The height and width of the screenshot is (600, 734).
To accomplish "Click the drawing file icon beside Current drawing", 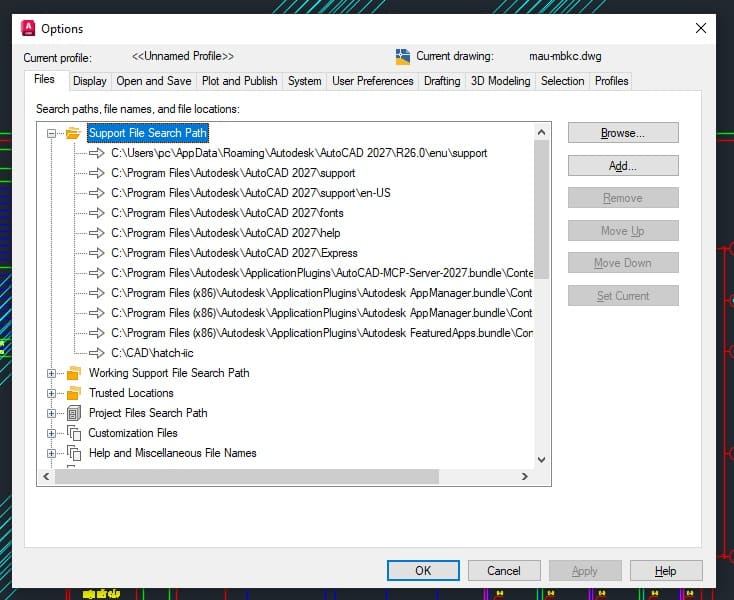I will pyautogui.click(x=403, y=57).
